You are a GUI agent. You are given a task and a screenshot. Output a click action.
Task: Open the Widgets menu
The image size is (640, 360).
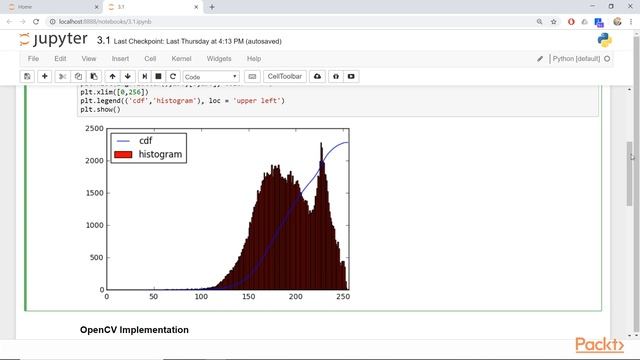(x=219, y=59)
